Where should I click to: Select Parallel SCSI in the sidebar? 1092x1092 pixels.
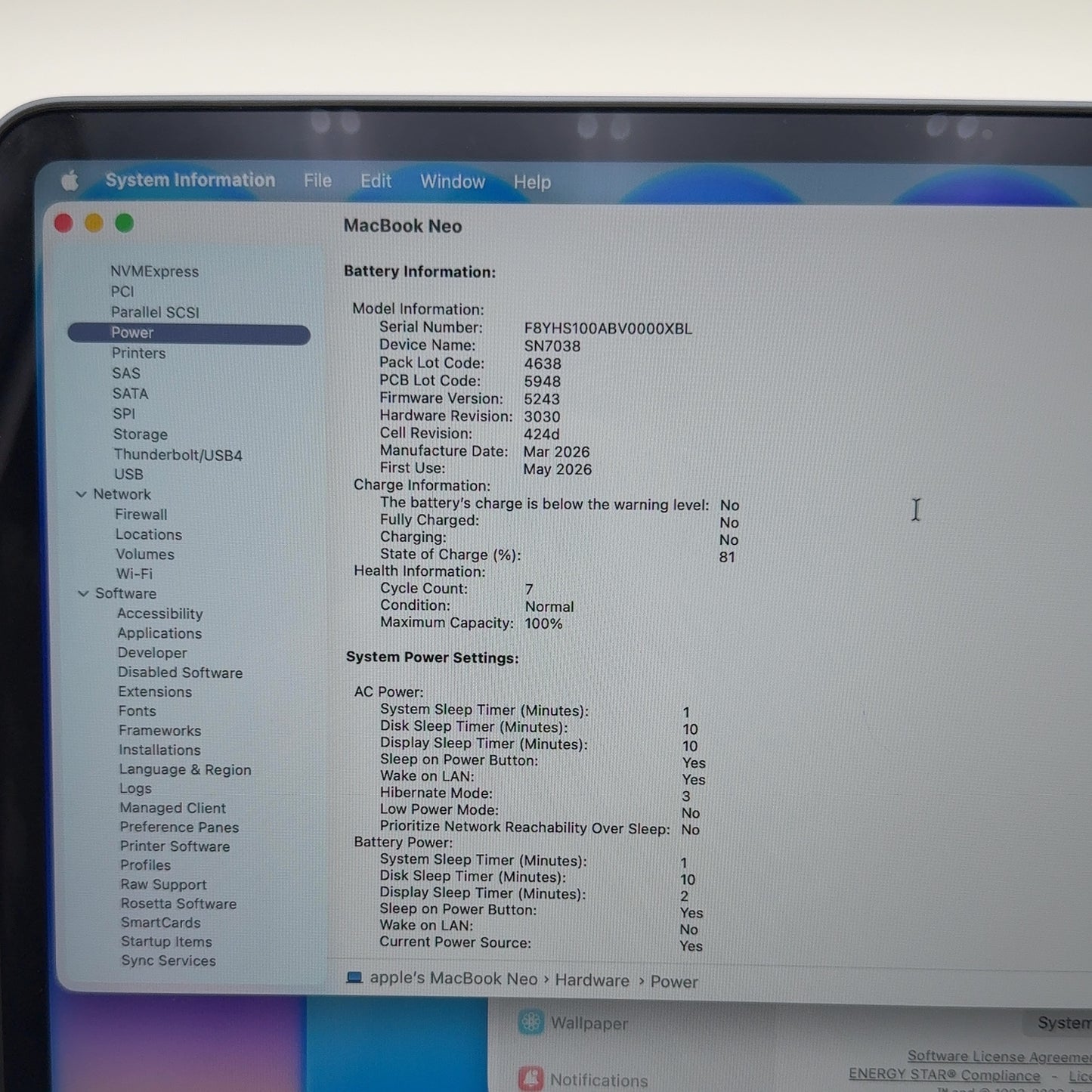pyautogui.click(x=155, y=312)
